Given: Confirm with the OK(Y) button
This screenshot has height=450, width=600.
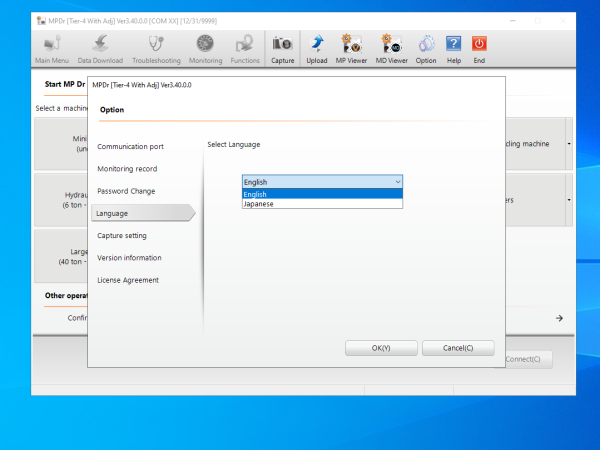Looking at the screenshot, I should (x=381, y=348).
